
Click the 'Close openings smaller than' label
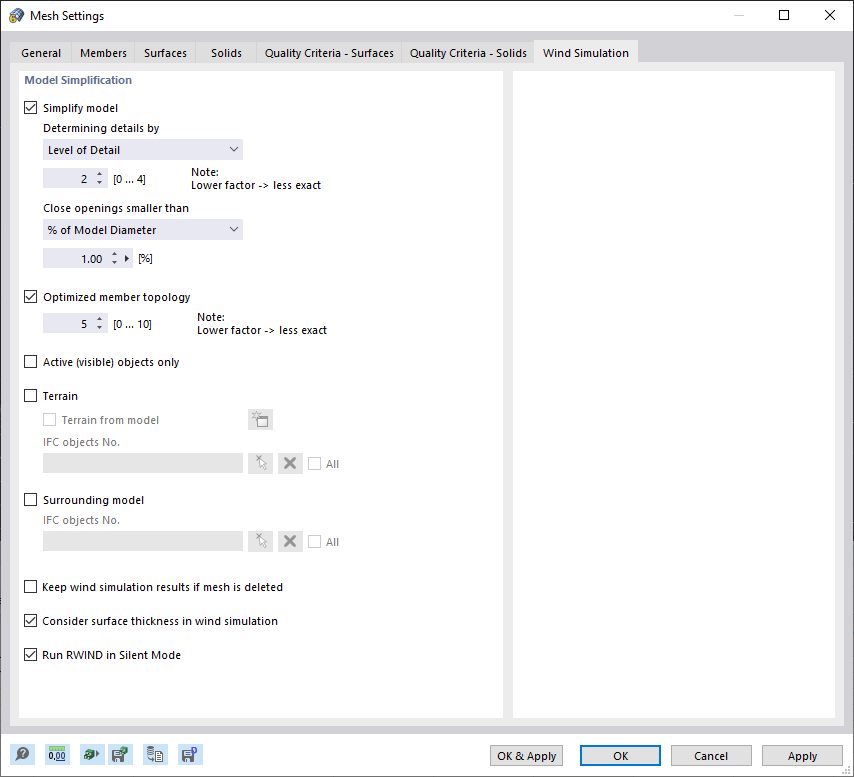tap(116, 208)
